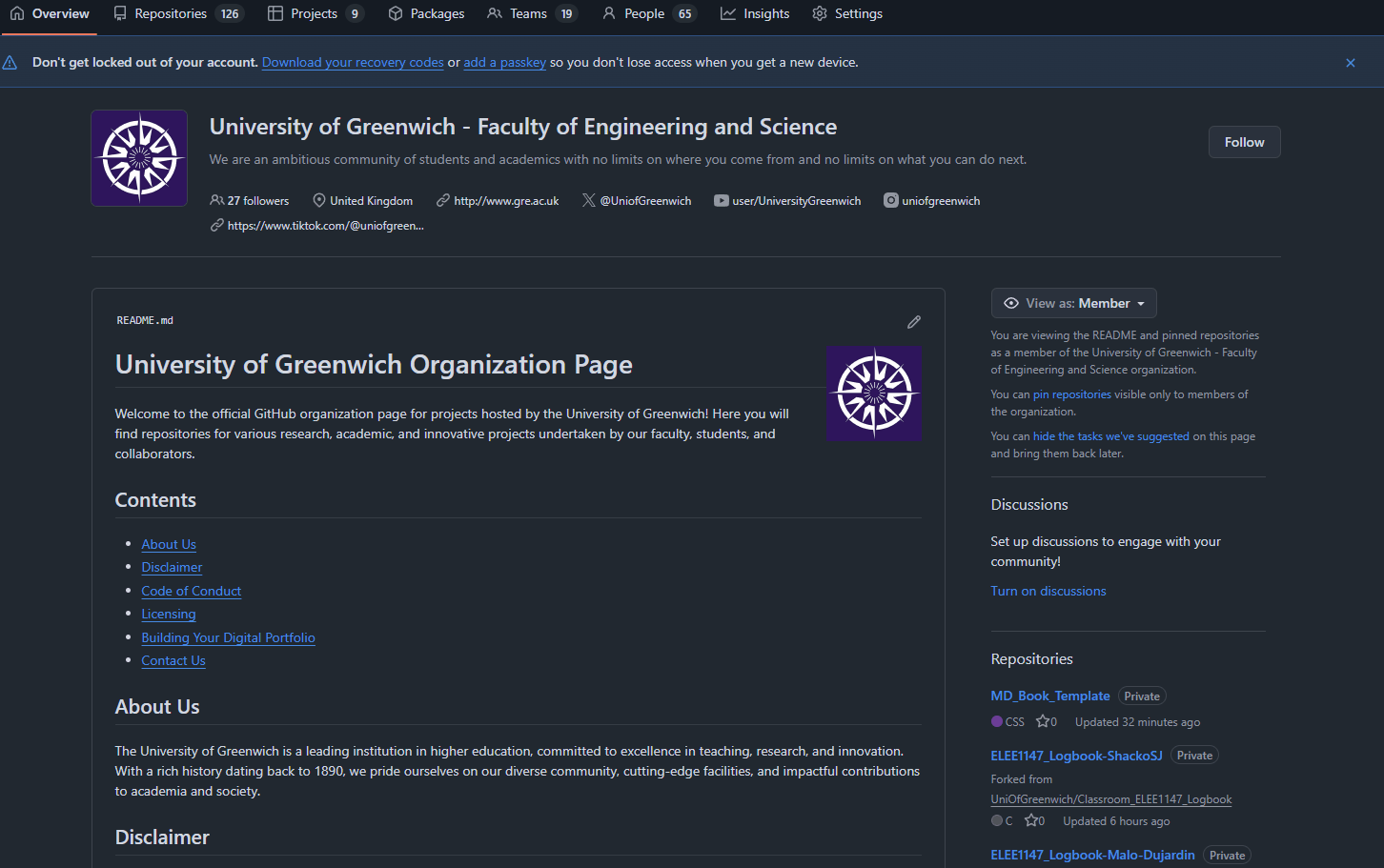The width and height of the screenshot is (1384, 868).
Task: Open the Teams tab
Action: 532,13
